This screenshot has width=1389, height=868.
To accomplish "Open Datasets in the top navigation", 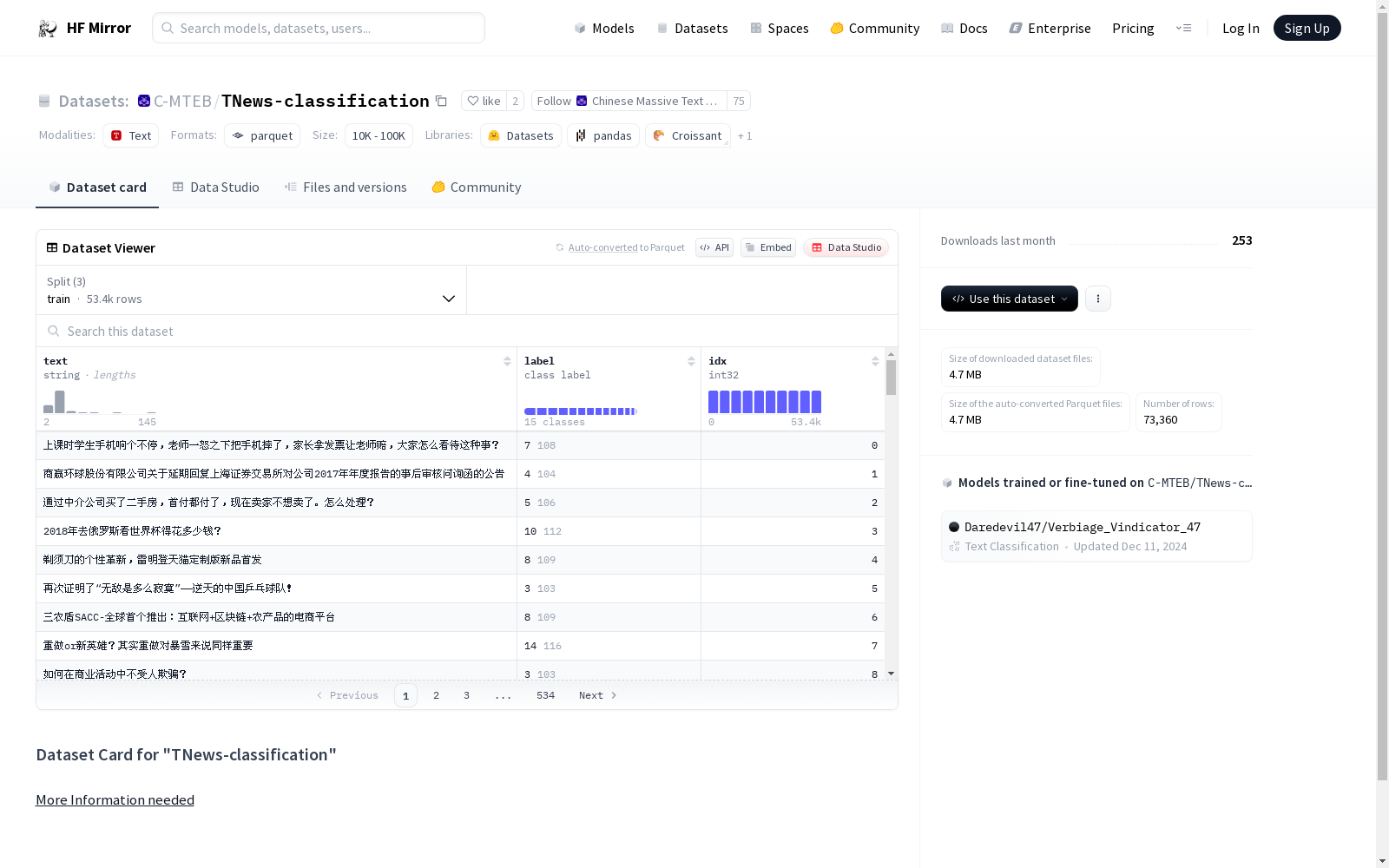I will pyautogui.click(x=692, y=28).
